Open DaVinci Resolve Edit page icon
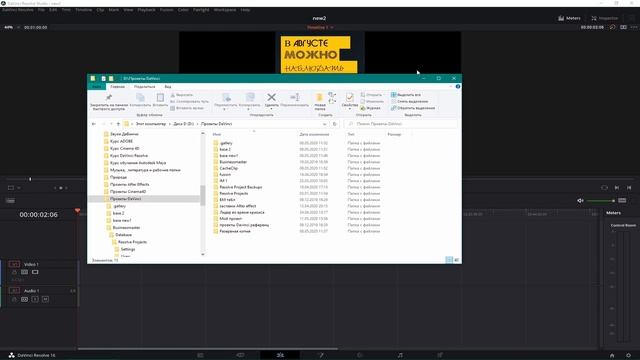640x360 pixels. tap(280, 355)
